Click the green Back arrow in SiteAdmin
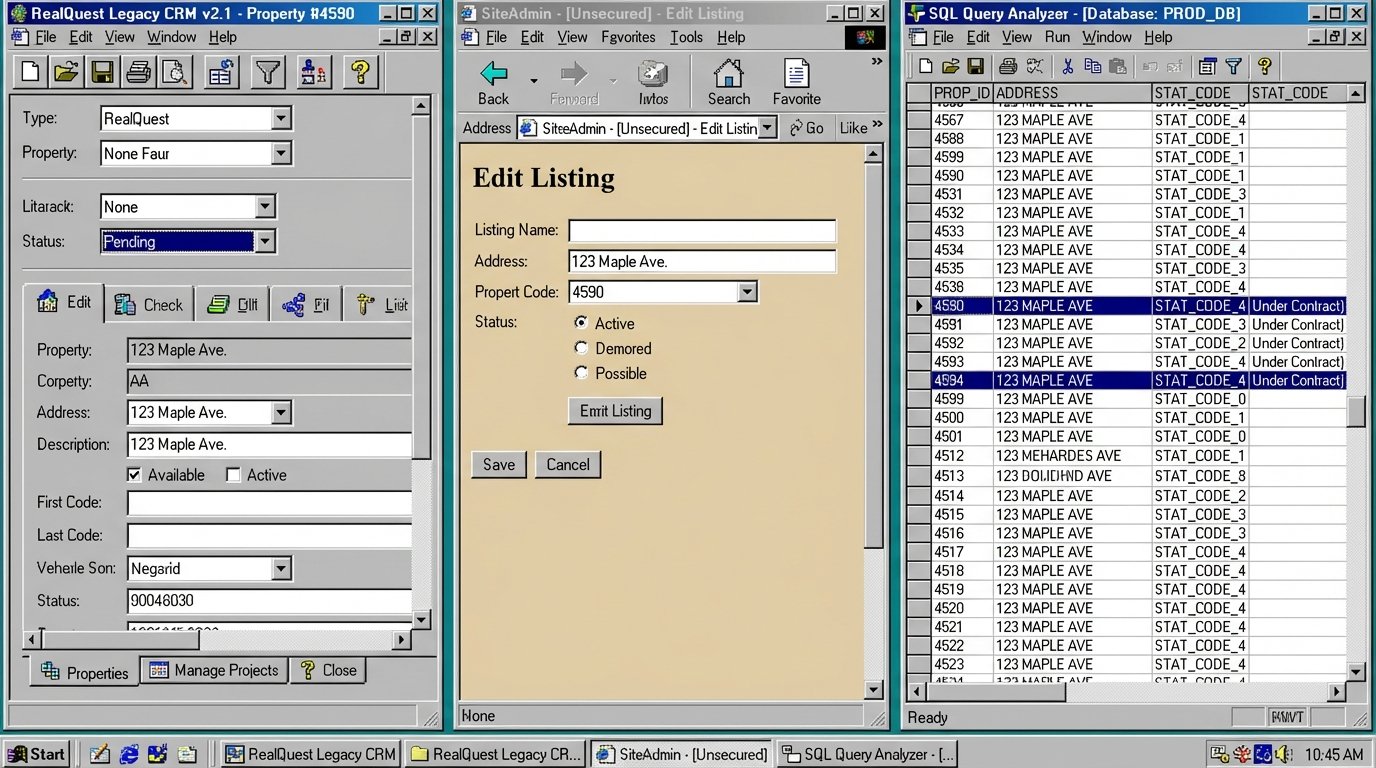Image resolution: width=1376 pixels, height=768 pixels. pyautogui.click(x=493, y=75)
